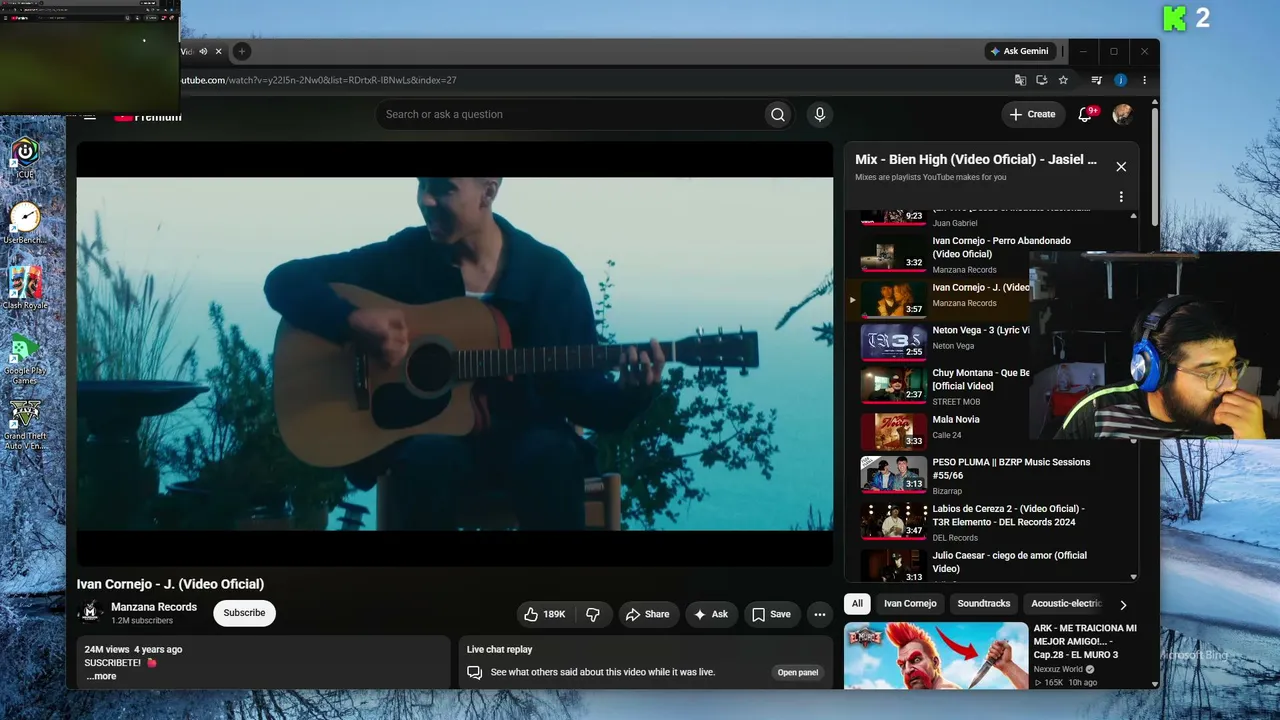Open more actions menu under the video
Viewport: 1280px width, 720px height.
click(x=820, y=615)
